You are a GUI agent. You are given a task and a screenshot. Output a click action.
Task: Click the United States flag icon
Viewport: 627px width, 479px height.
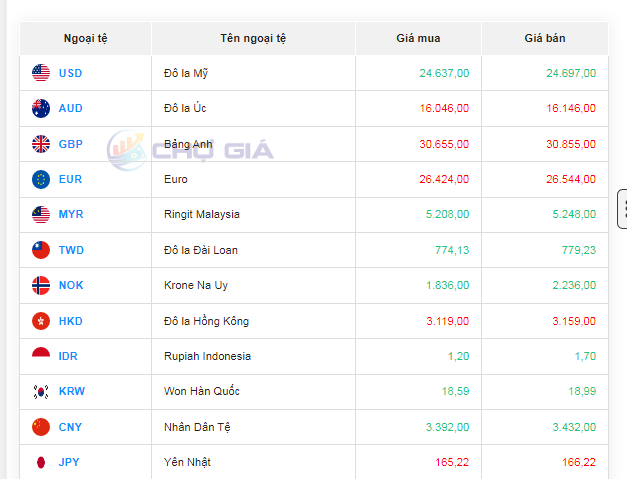point(41,73)
